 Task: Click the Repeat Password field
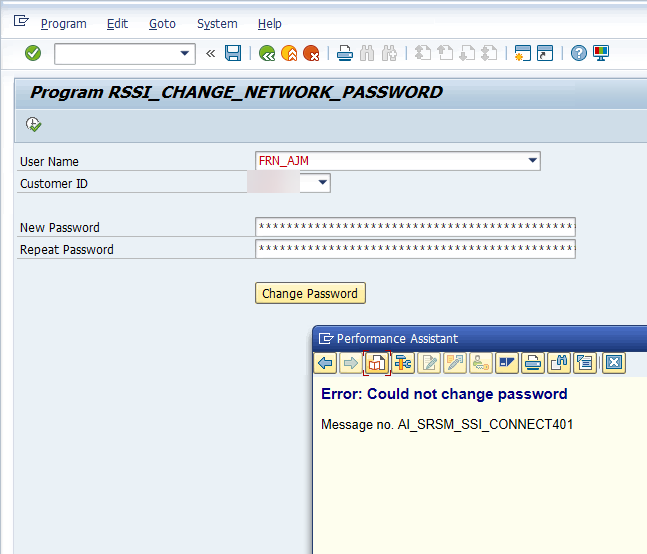pyautogui.click(x=416, y=249)
